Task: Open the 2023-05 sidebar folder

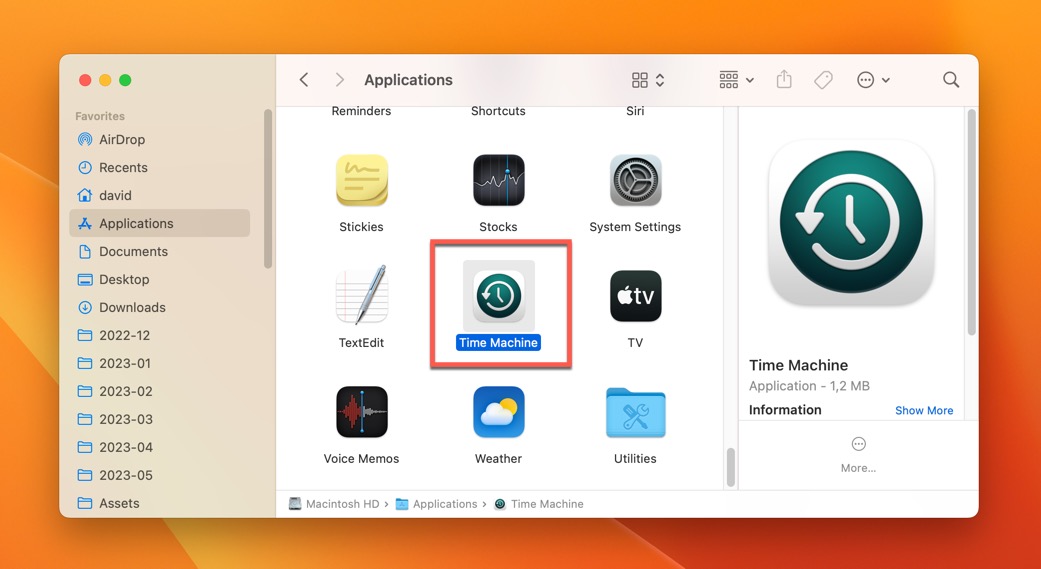Action: (x=159, y=475)
